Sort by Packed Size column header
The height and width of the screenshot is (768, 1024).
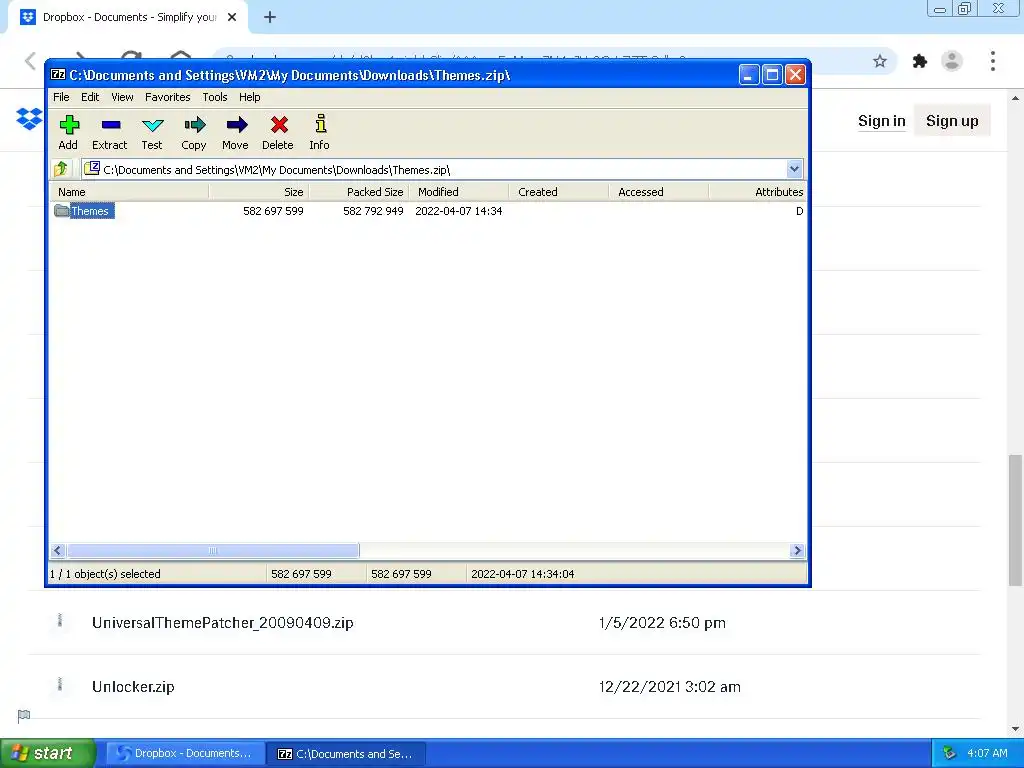click(x=359, y=192)
